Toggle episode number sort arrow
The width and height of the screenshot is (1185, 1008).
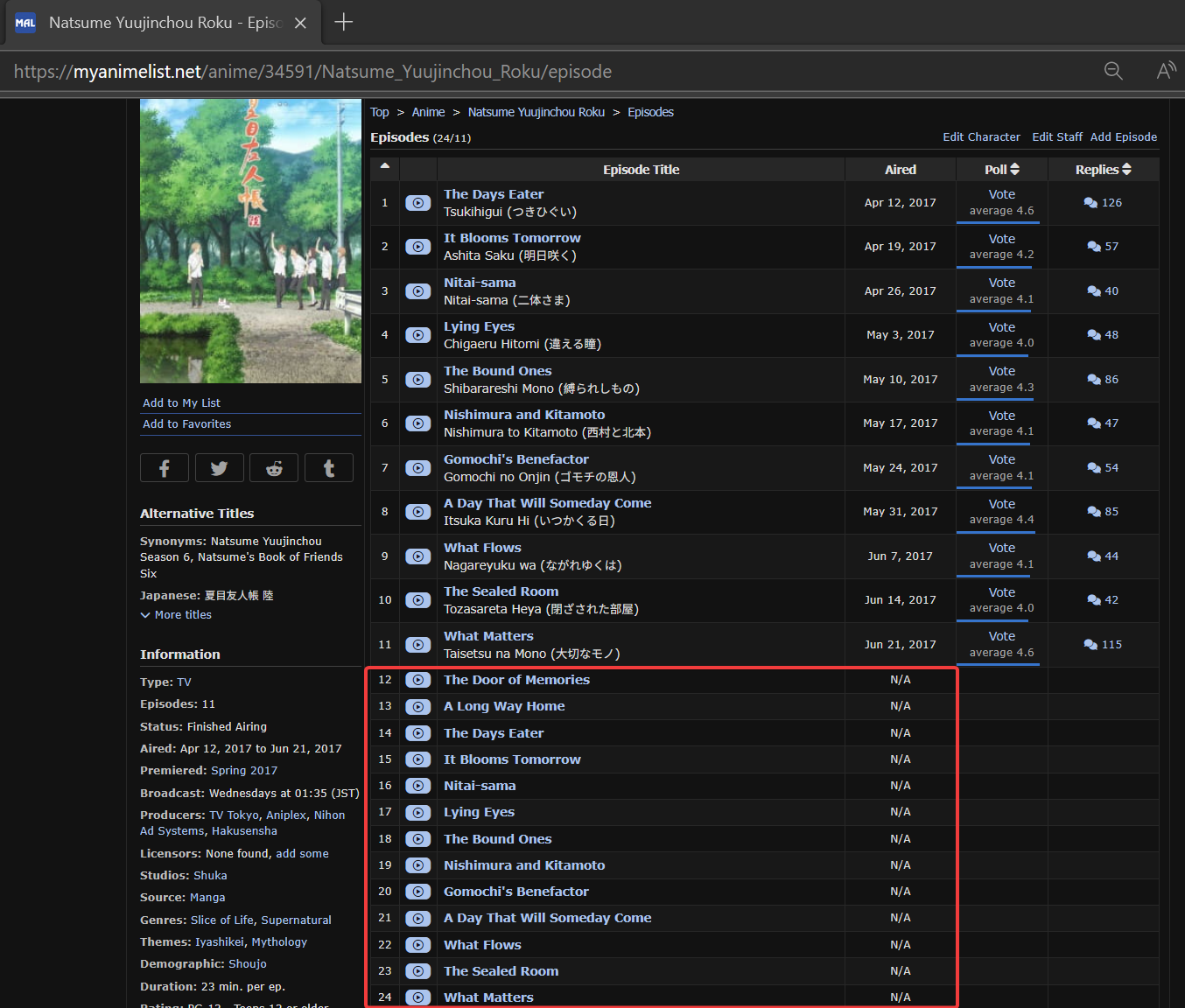point(385,165)
